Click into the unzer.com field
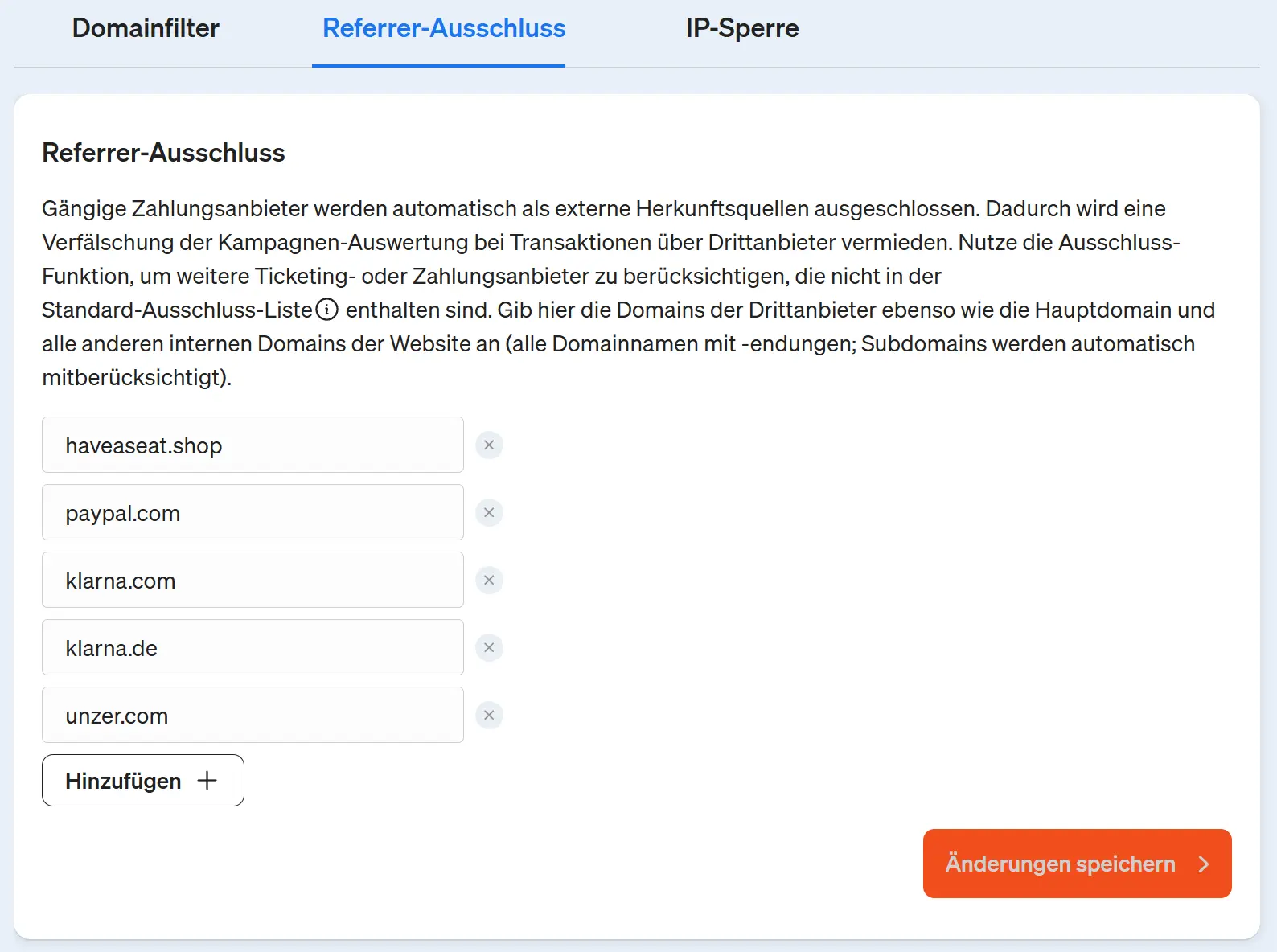This screenshot has height=952, width=1277. click(x=253, y=715)
